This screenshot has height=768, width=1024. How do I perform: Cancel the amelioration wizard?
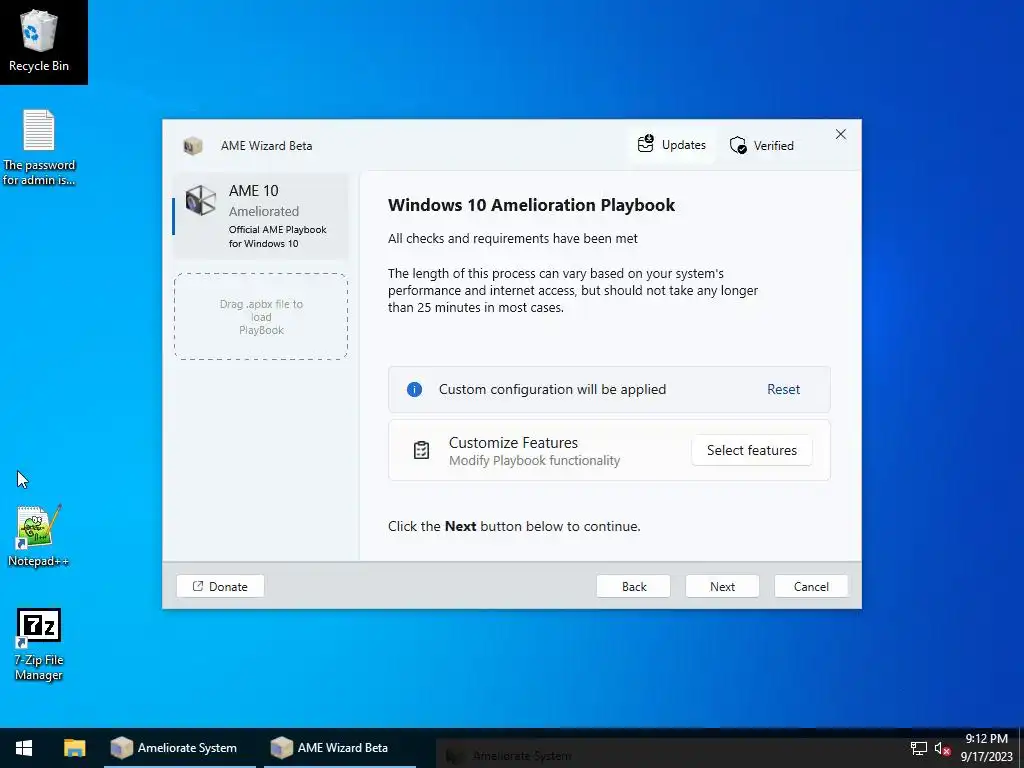click(x=811, y=586)
